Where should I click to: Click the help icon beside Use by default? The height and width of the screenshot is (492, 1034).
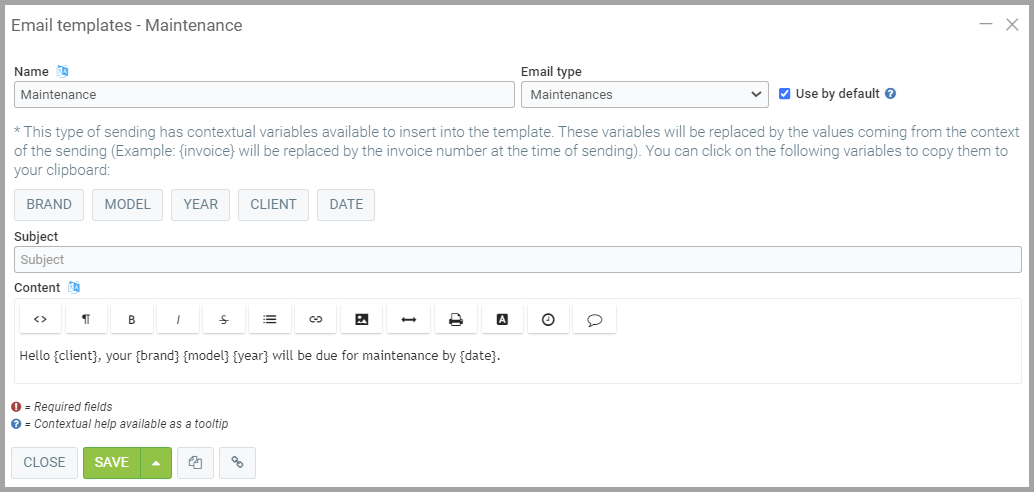(x=890, y=94)
